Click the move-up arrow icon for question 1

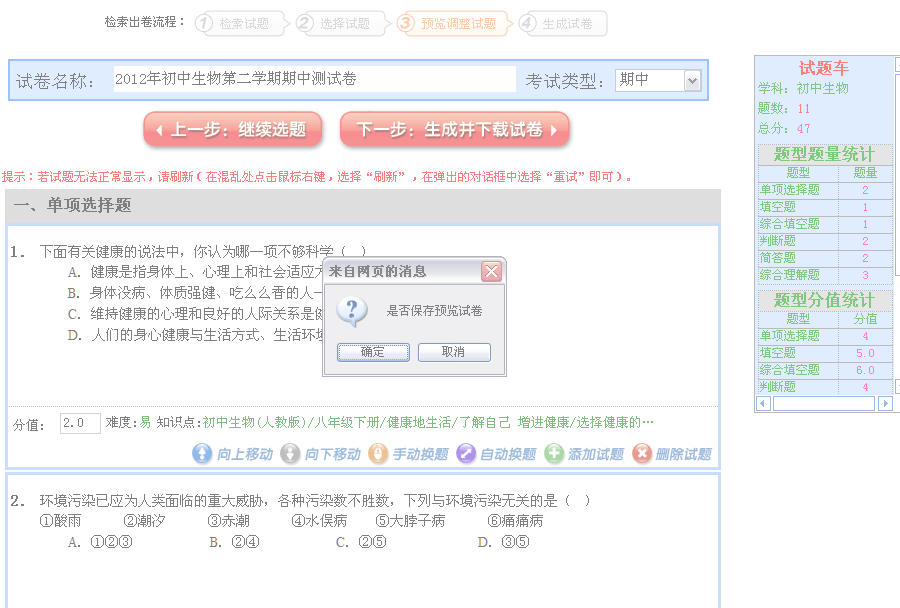[202, 454]
